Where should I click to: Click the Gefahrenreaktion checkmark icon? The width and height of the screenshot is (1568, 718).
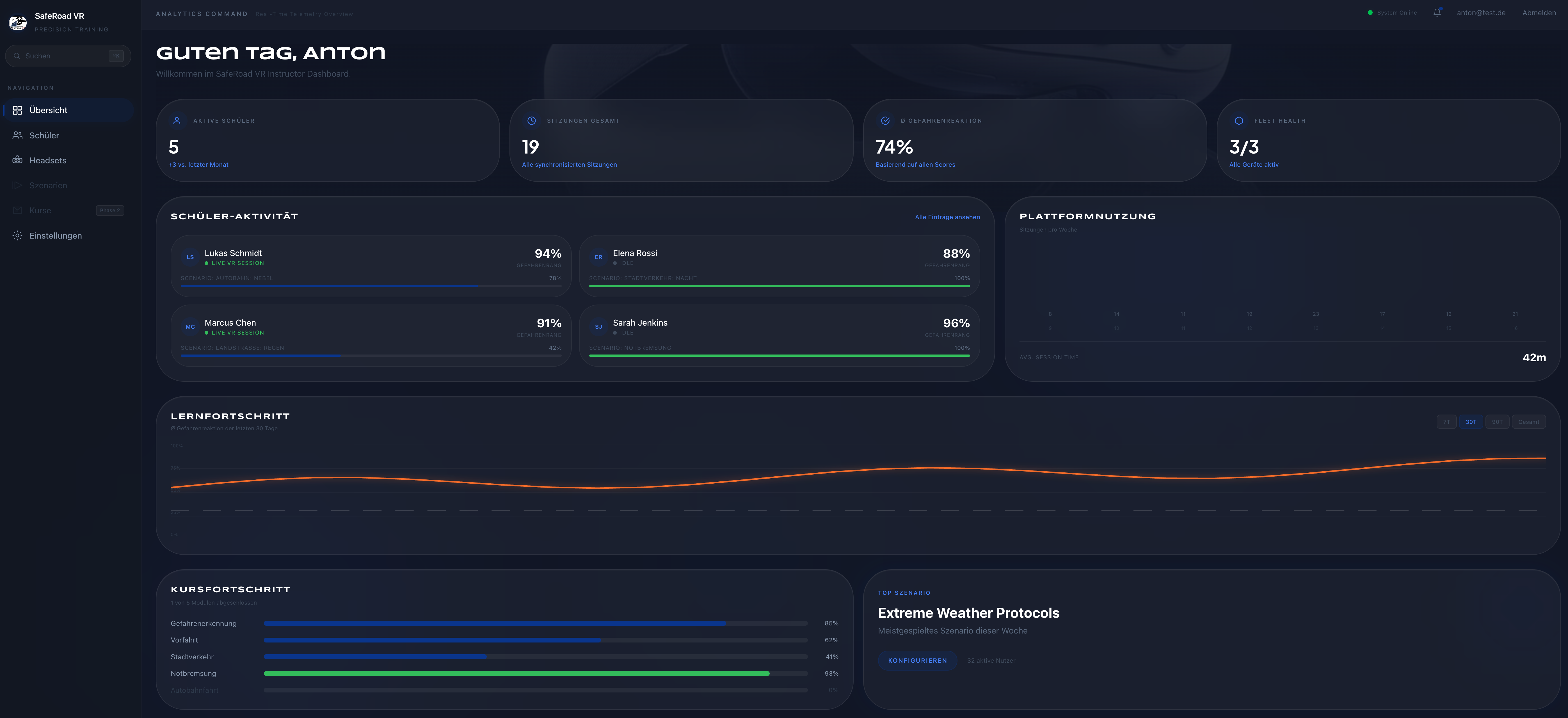click(x=885, y=120)
